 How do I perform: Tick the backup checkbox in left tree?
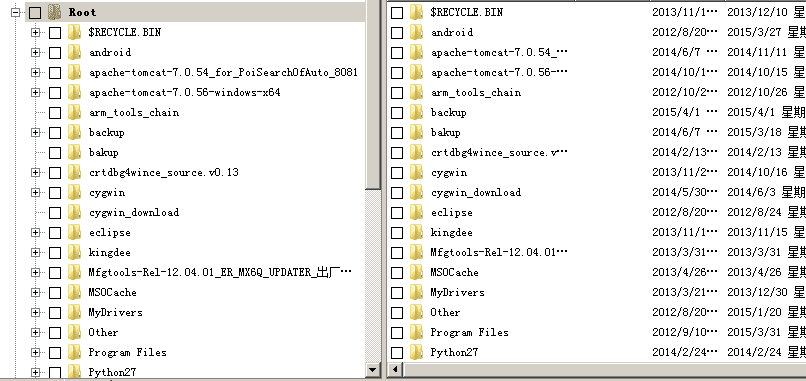click(x=55, y=133)
